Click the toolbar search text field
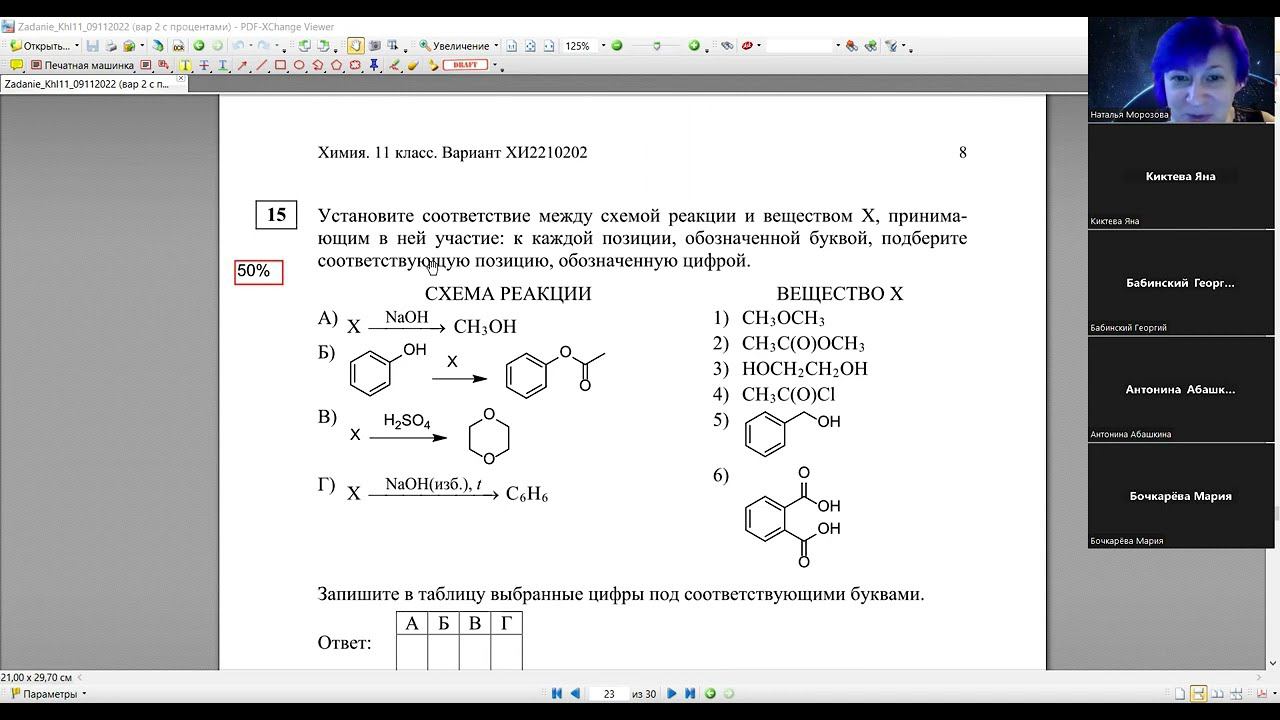The width and height of the screenshot is (1280, 720). pos(799,46)
